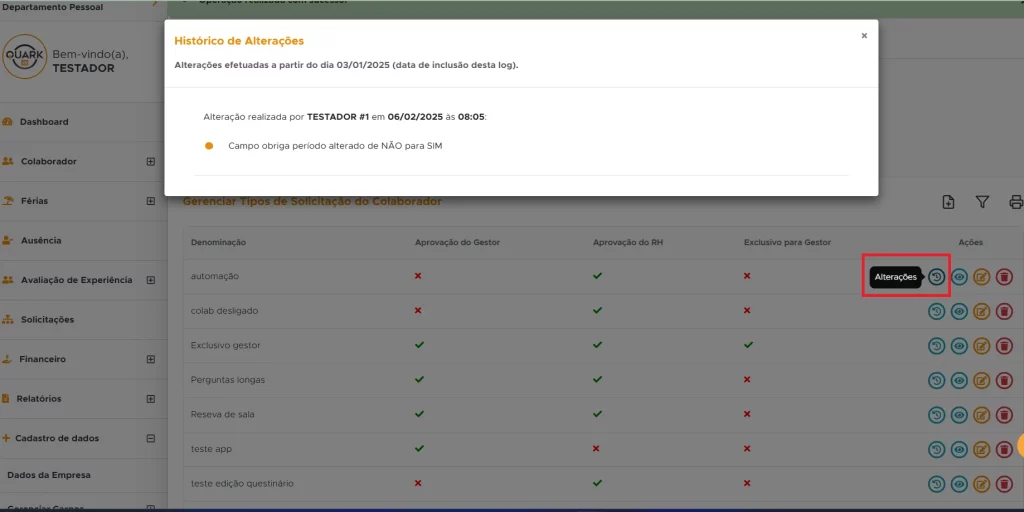Collapse the Cadastro de dados section
The height and width of the screenshot is (512, 1024).
151,438
